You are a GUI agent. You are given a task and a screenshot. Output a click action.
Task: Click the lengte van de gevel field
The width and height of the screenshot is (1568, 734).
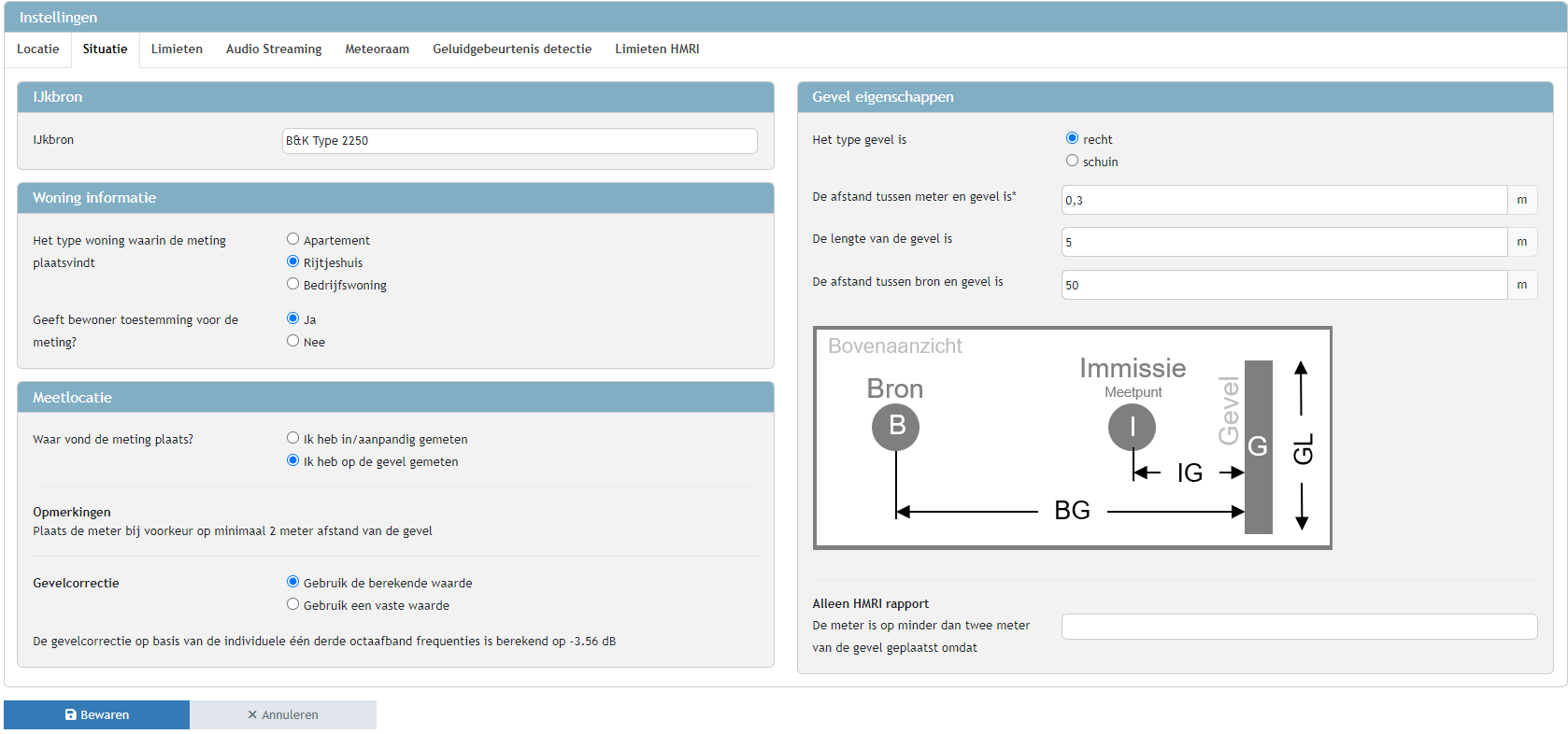[x=1284, y=242]
